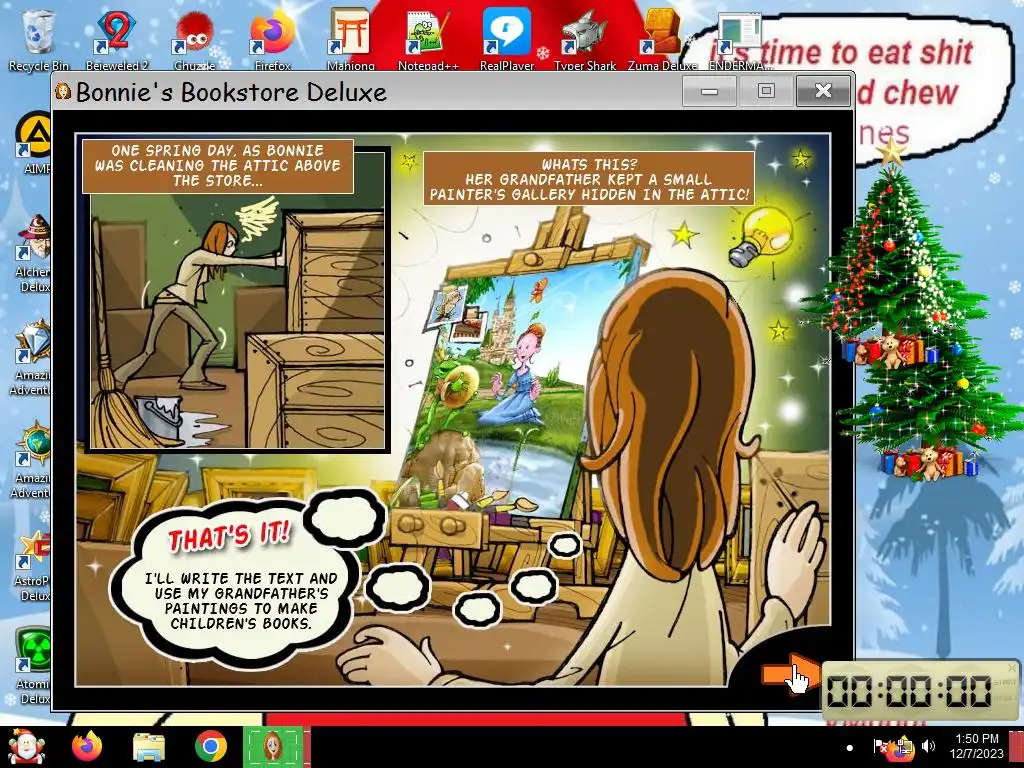The width and height of the screenshot is (1024, 768).
Task: Open the Recycle Bin desktop icon
Action: [39, 38]
